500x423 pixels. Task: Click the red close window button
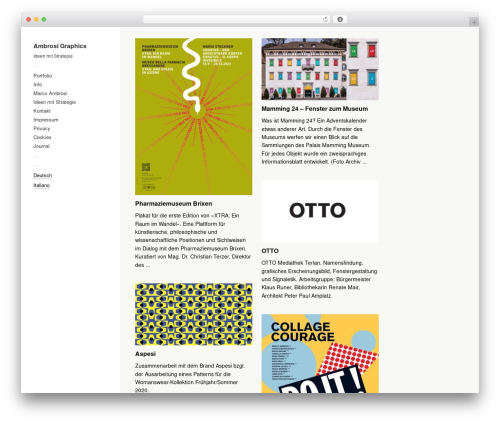29,19
